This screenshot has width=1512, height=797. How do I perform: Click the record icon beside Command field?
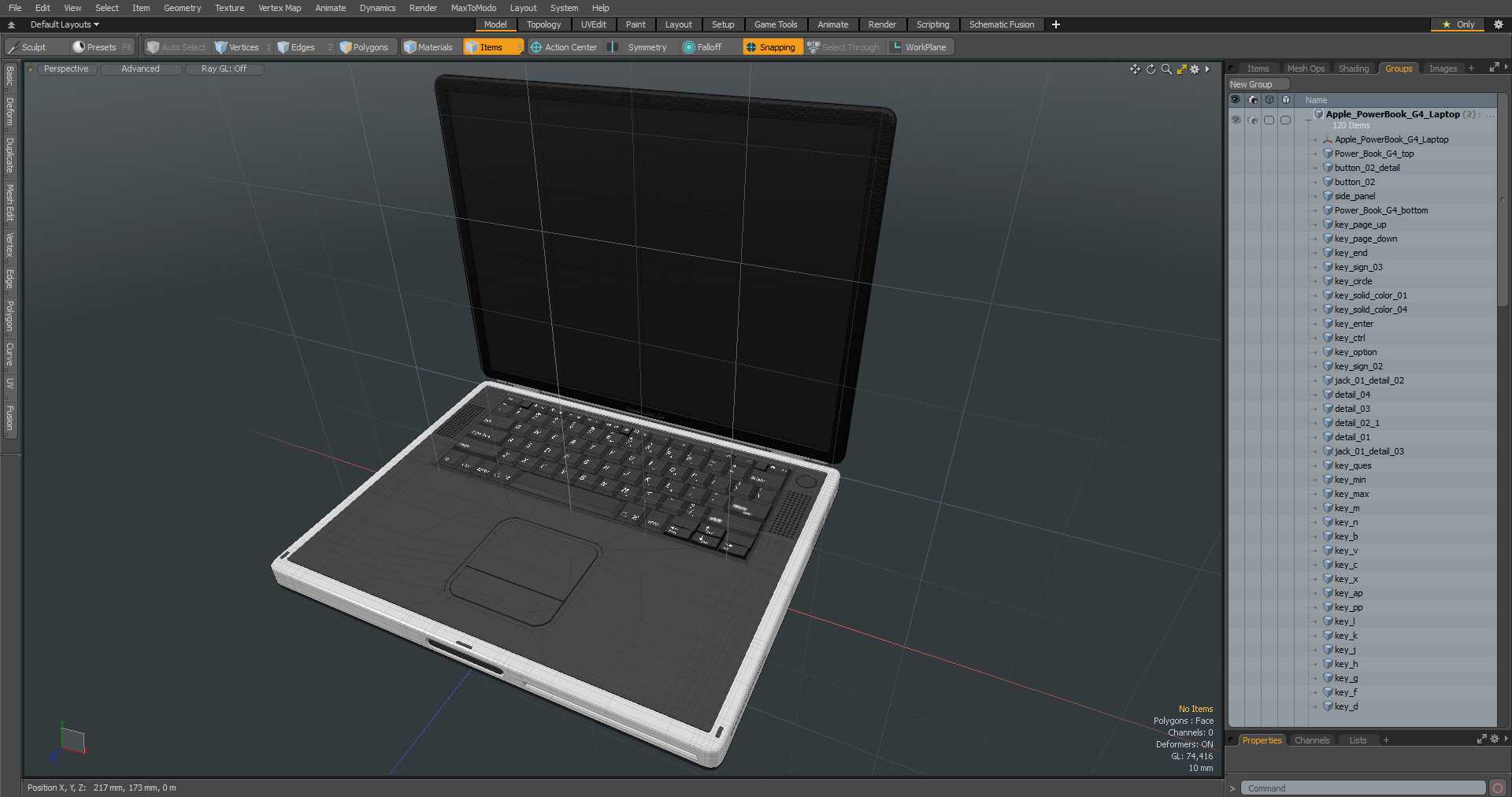(1498, 788)
